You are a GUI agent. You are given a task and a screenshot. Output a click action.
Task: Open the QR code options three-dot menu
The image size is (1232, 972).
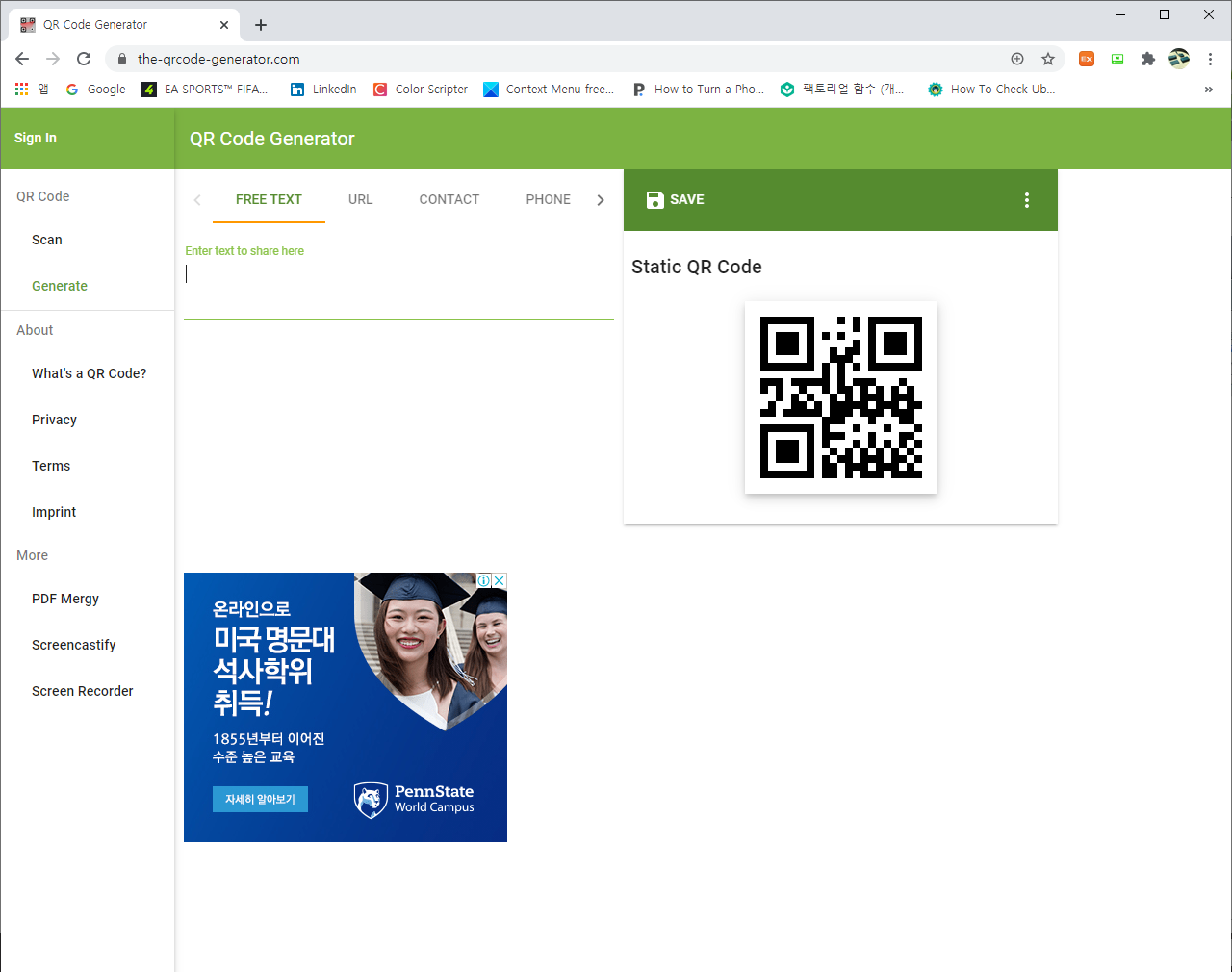(x=1027, y=200)
